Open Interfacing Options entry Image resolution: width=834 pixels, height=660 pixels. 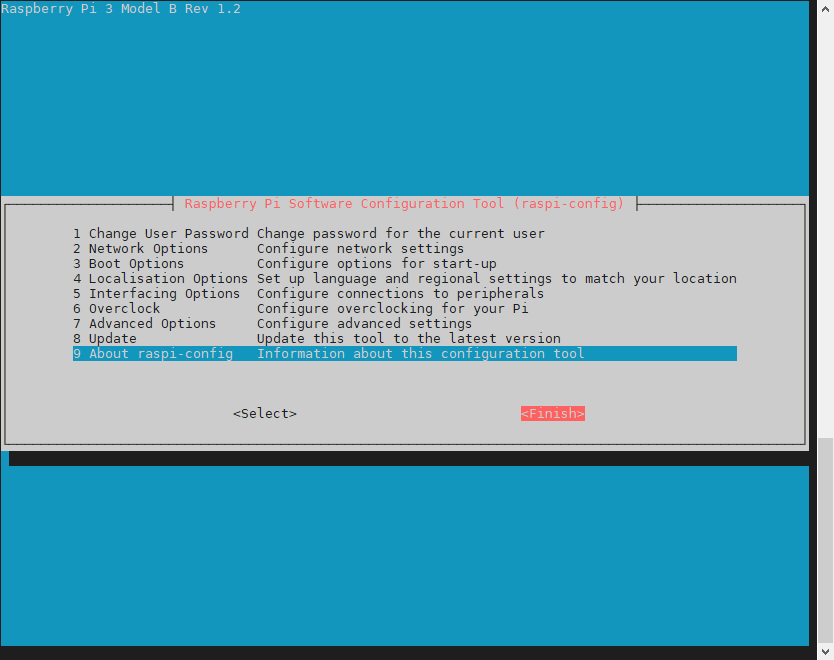[x=405, y=294]
